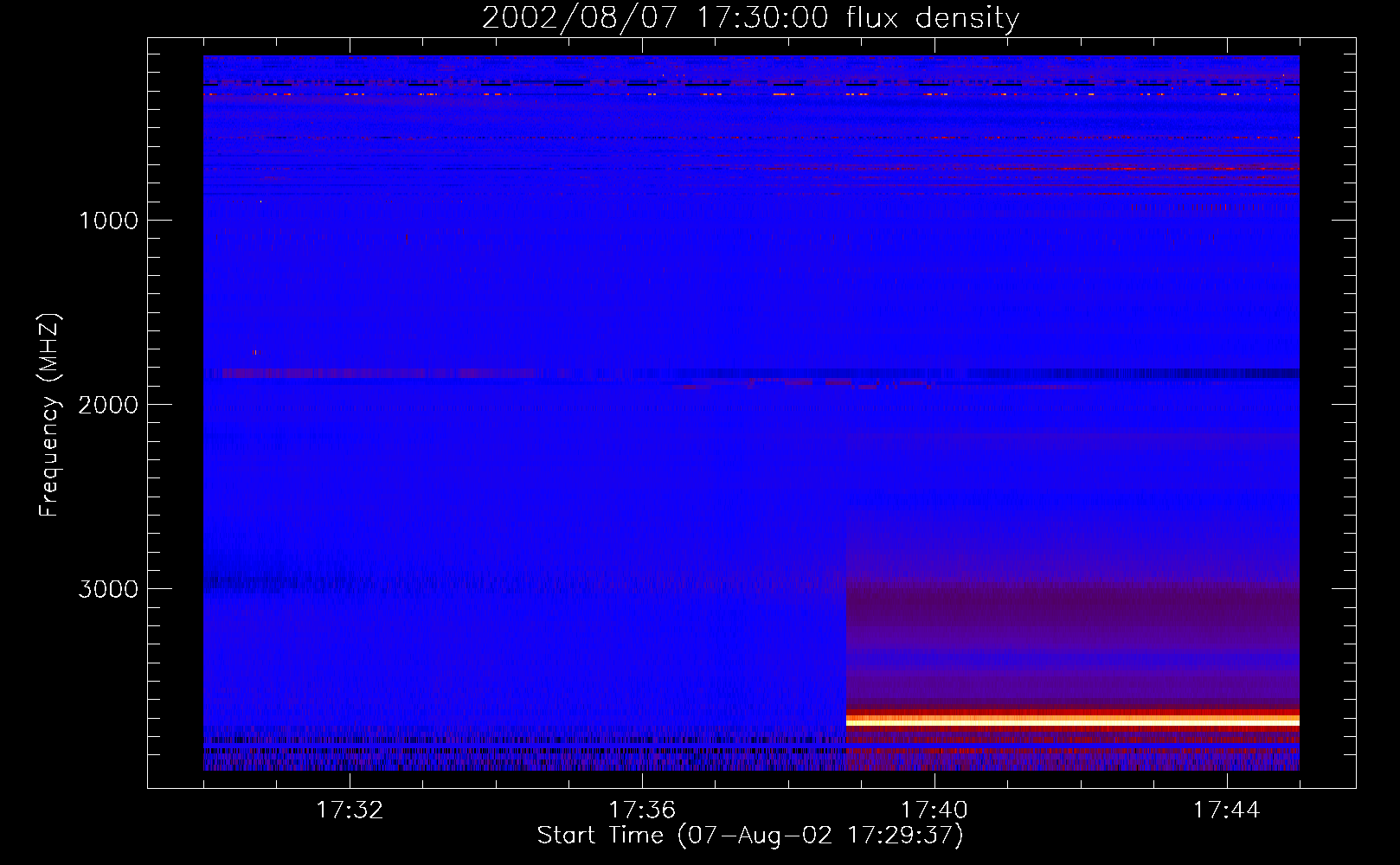Click the 17:36 time tick label
Screen dimensions: 1400x865
click(642, 811)
